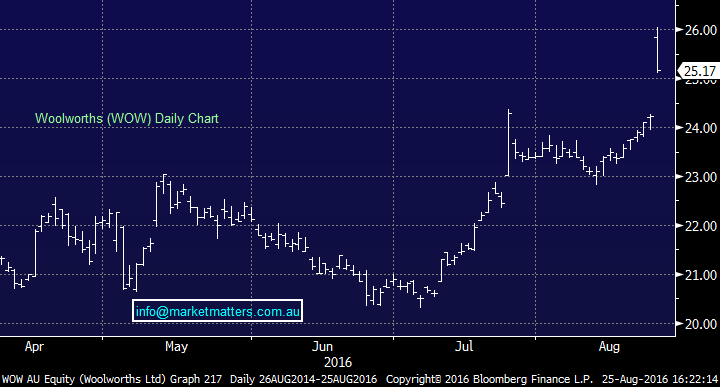The width and height of the screenshot is (720, 387).
Task: Click the 25-Aug-2016 16:22:14 timestamp
Action: click(660, 379)
